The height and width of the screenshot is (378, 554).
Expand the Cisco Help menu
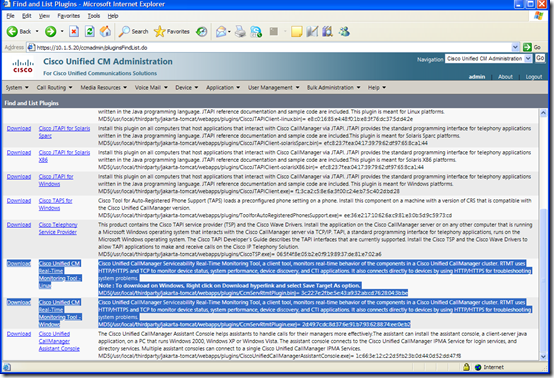377,87
